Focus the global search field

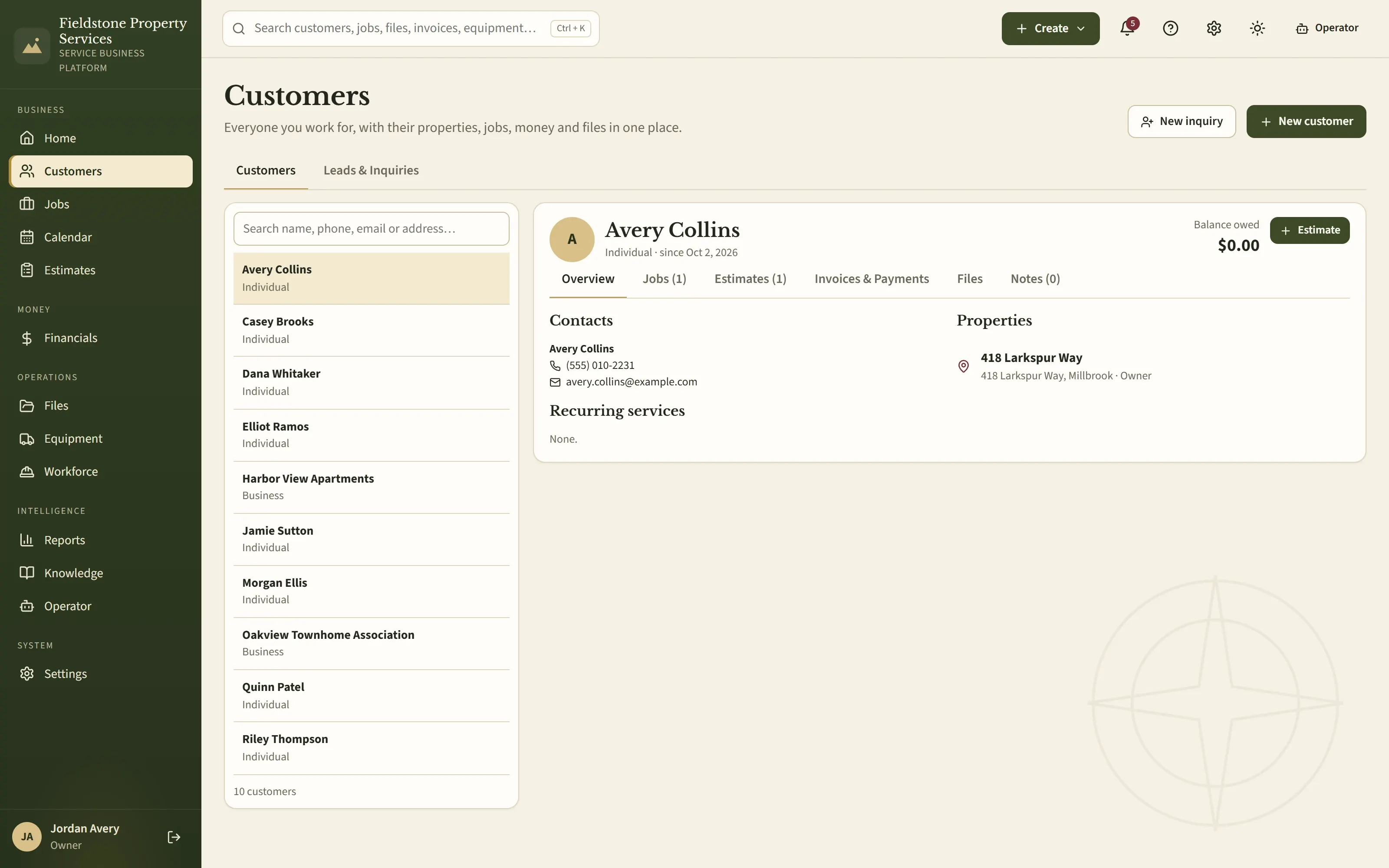(410, 28)
